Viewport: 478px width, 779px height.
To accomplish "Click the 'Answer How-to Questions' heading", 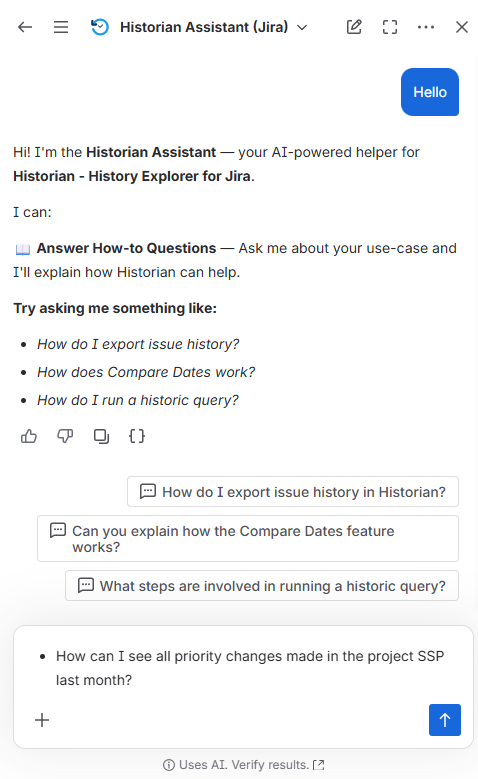I will [126, 248].
